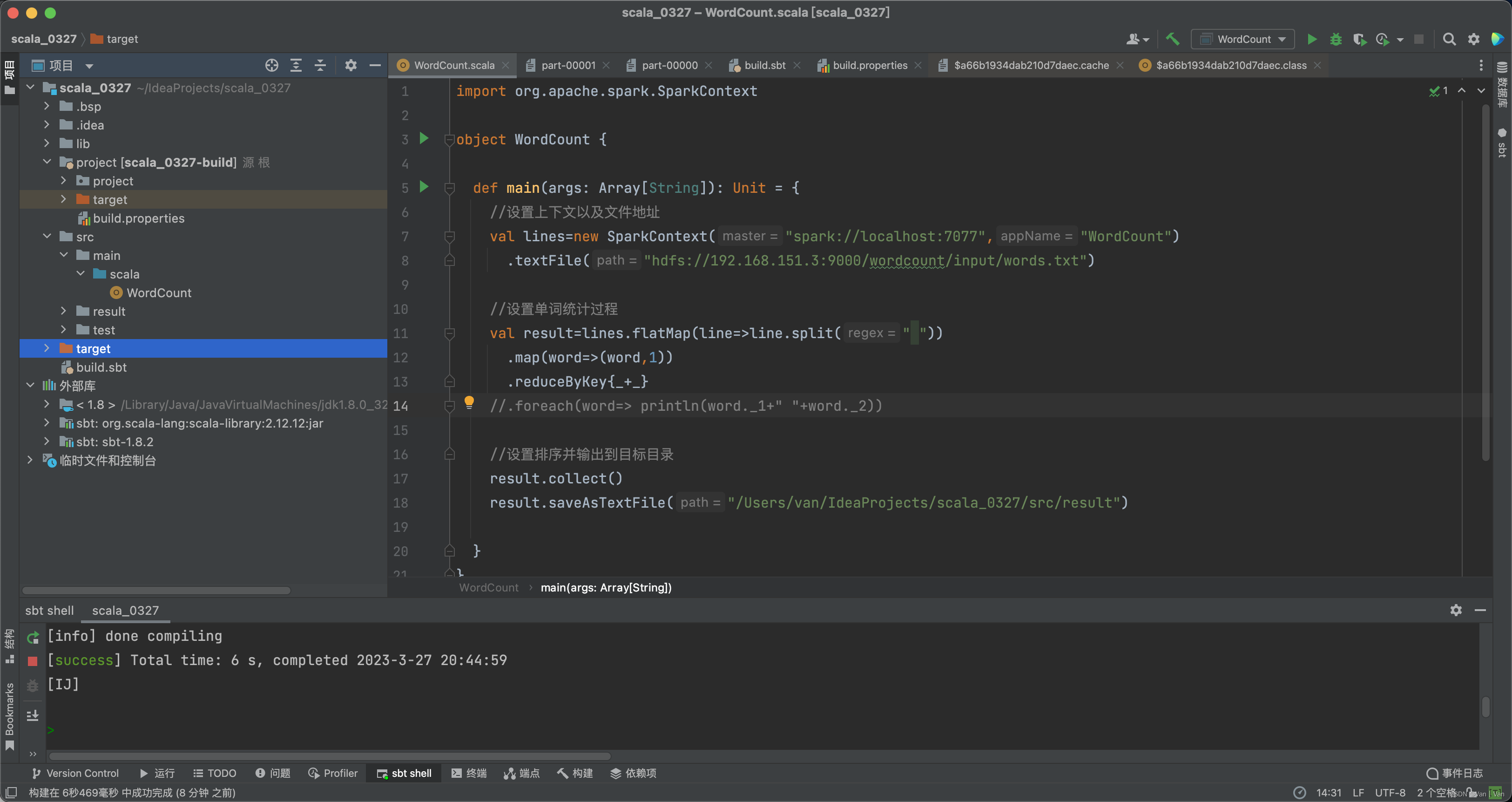The width and height of the screenshot is (1512, 802).
Task: Open the 事件日志 event log
Action: (1454, 773)
